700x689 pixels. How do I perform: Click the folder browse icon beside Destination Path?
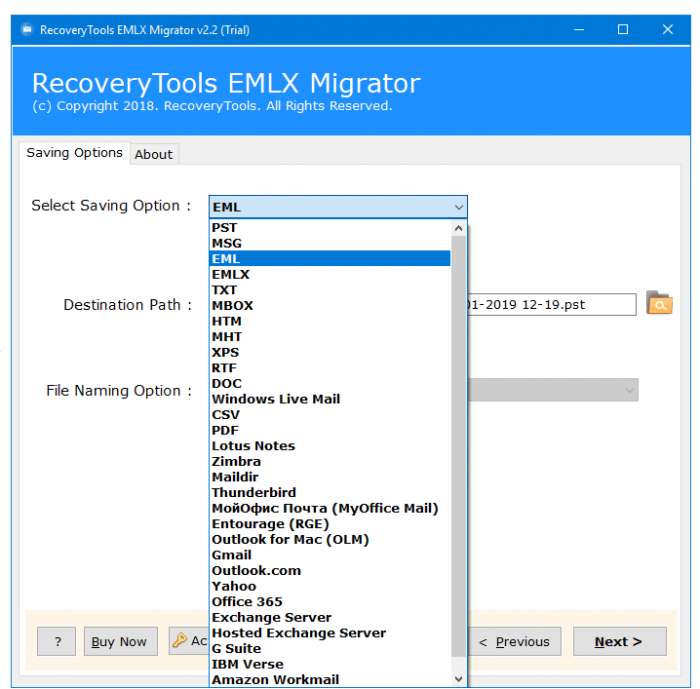659,304
